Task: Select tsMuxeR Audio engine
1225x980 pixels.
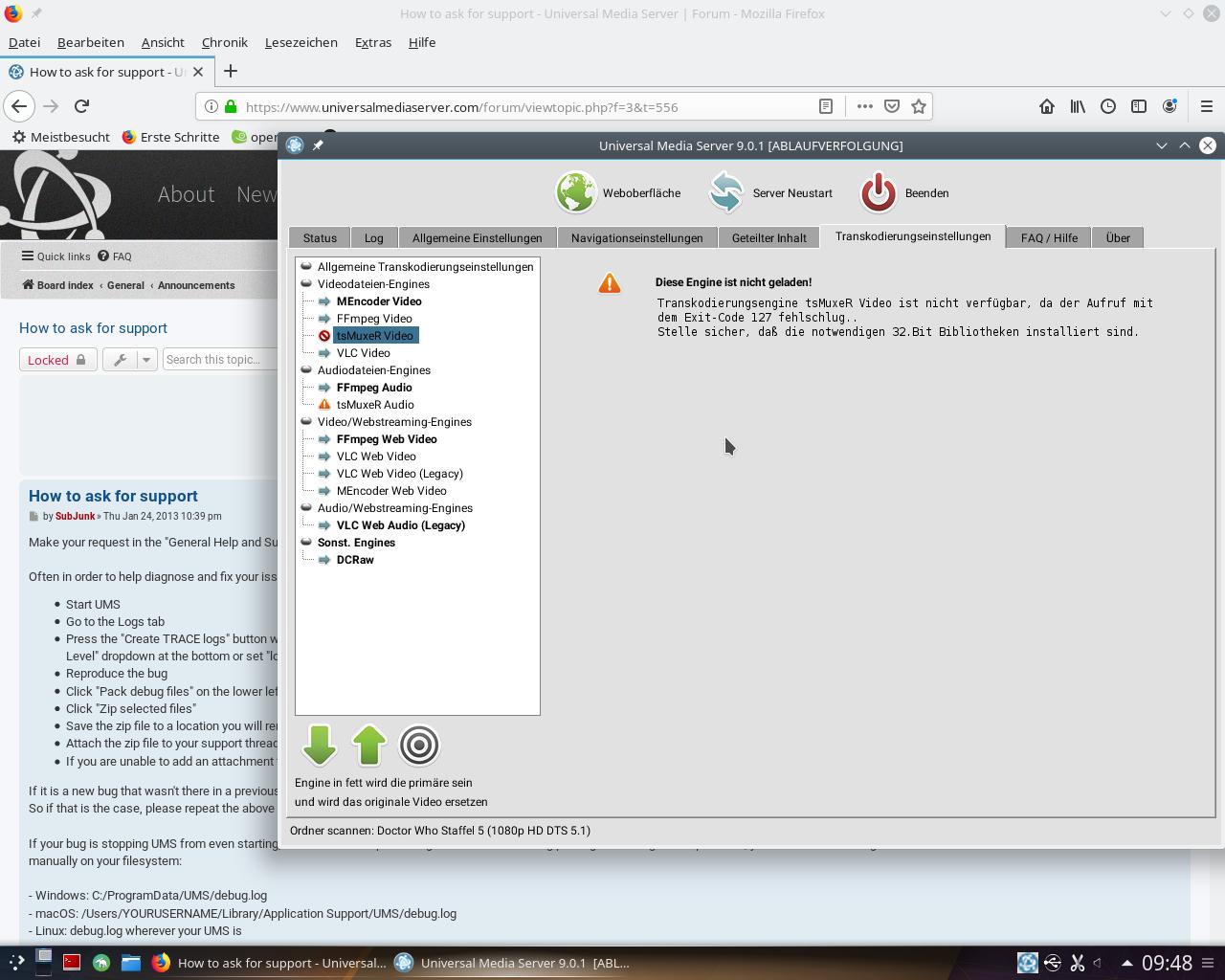Action: [375, 405]
